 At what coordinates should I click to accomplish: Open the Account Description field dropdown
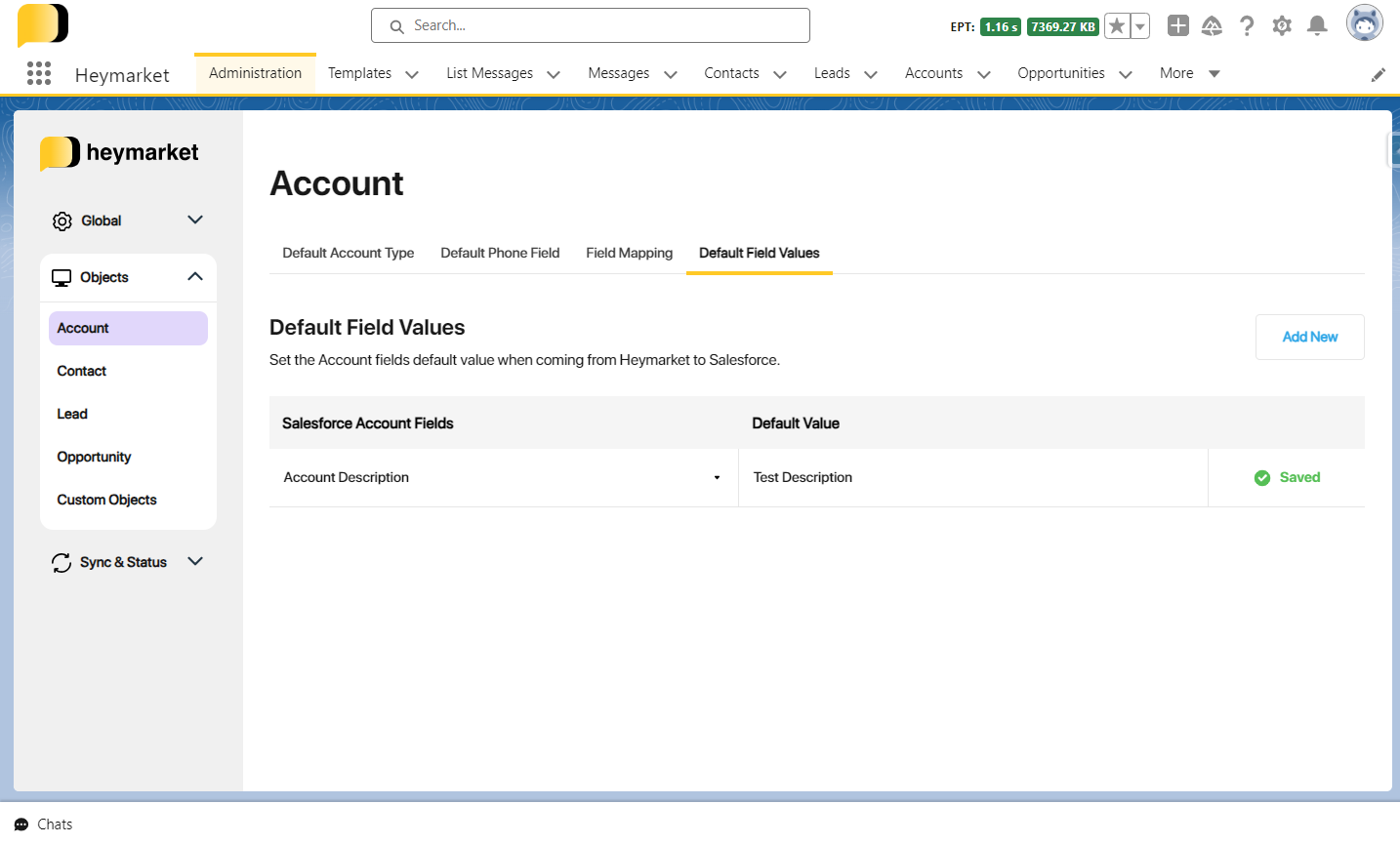pos(504,477)
